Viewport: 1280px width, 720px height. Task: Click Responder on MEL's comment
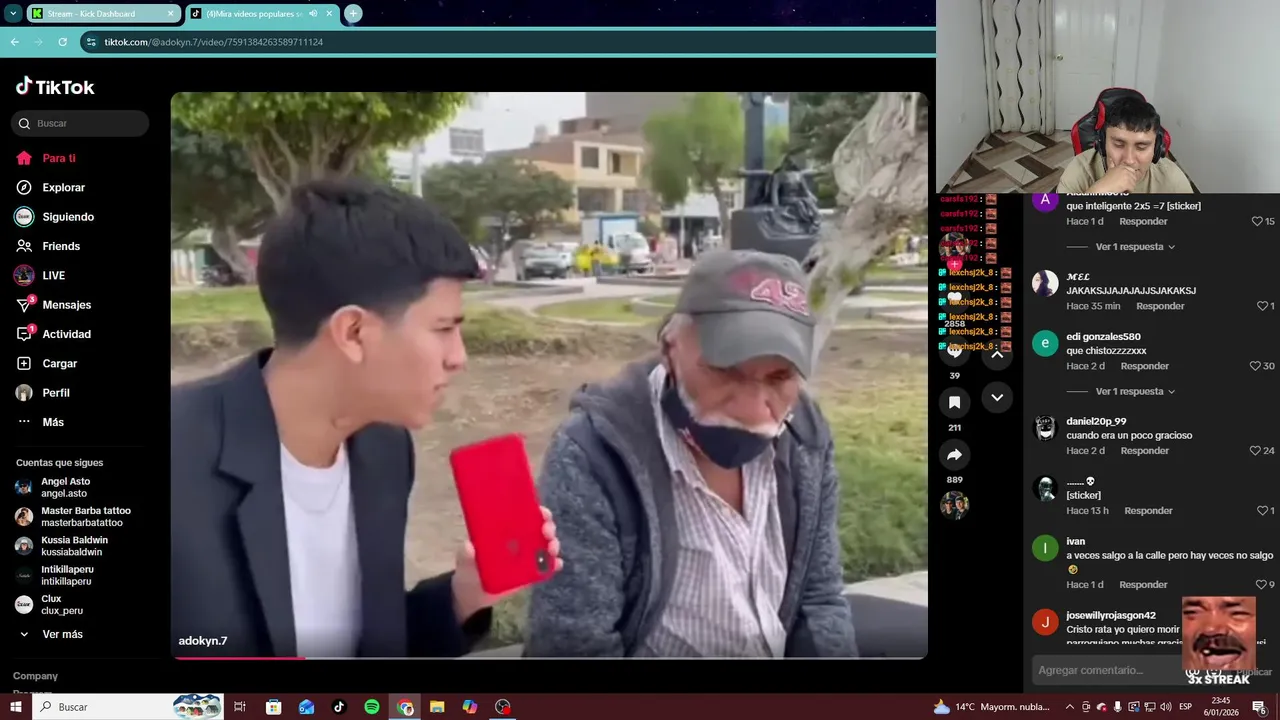pos(1160,306)
